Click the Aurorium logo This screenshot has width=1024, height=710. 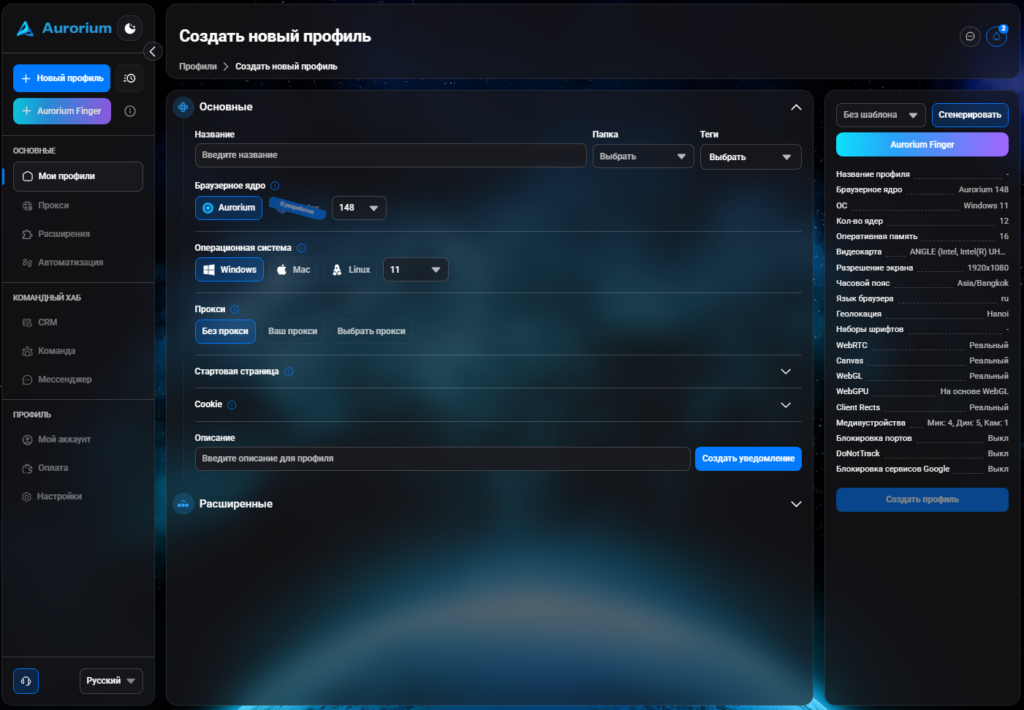pos(63,28)
